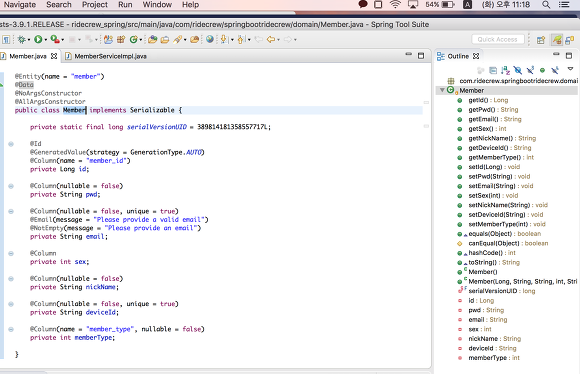Toggle Hide Local Types in Outline

point(554,70)
